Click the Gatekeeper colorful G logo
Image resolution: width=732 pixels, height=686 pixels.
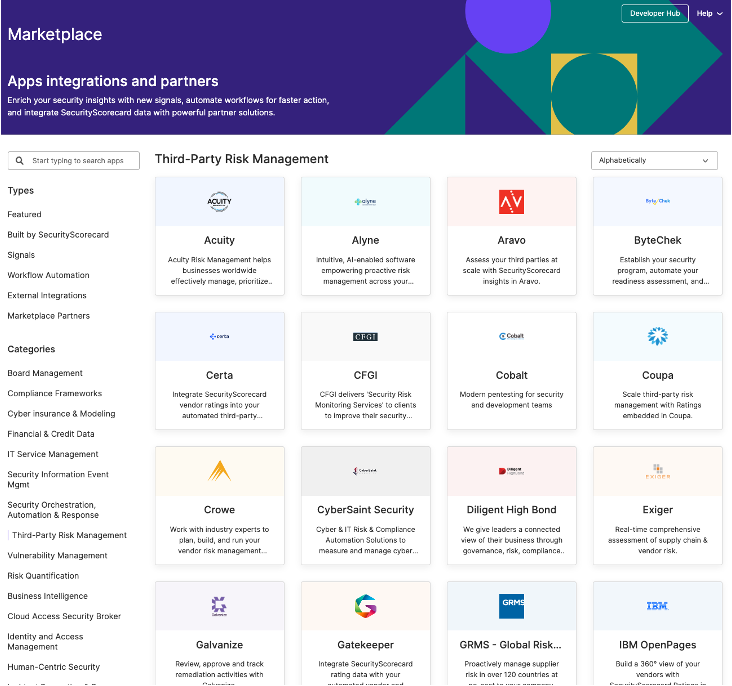click(365, 605)
